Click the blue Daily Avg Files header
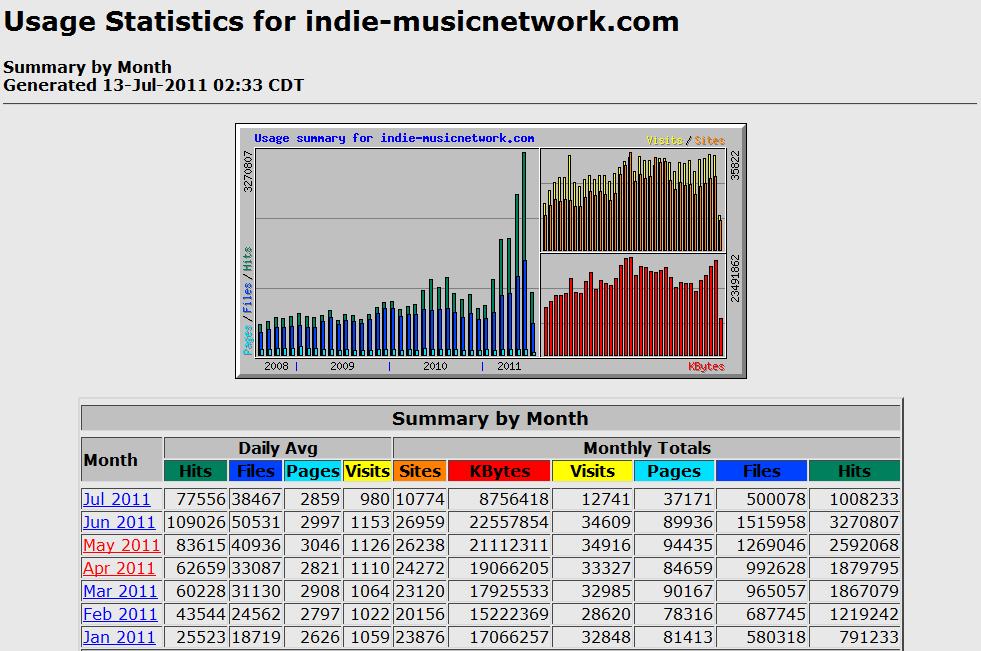 [255, 471]
